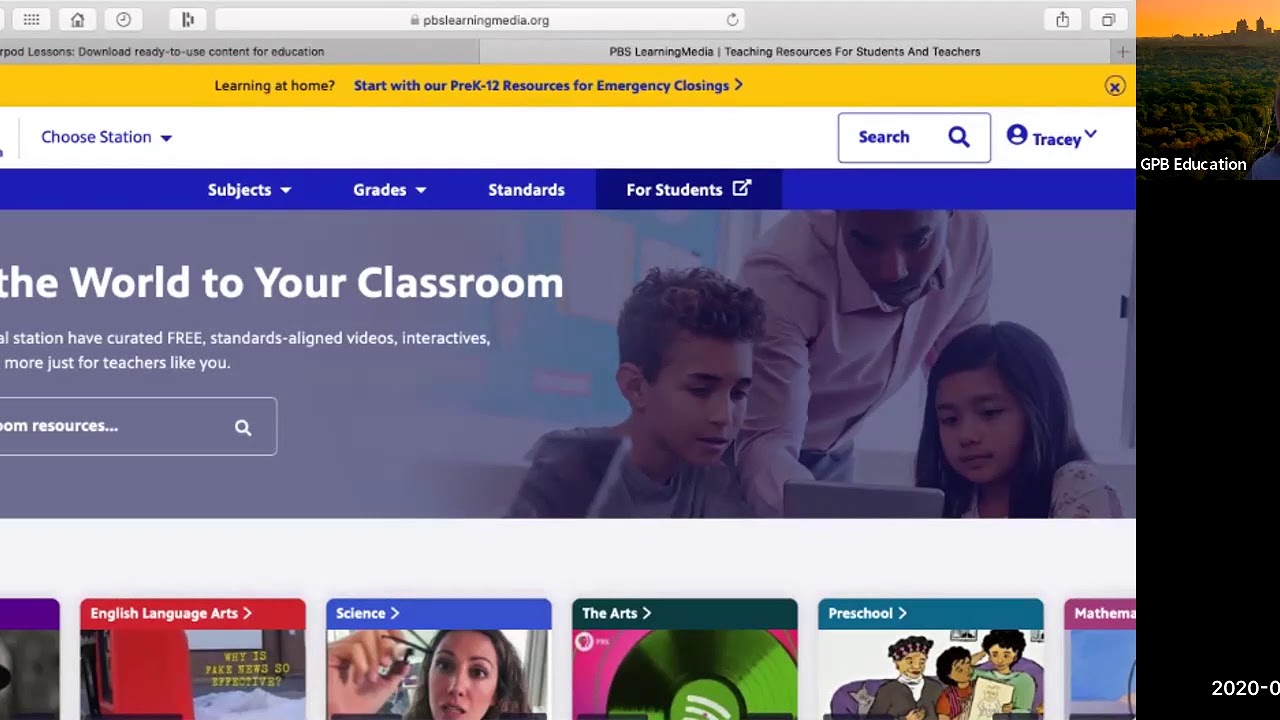This screenshot has width=1280, height=720.
Task: Open the Preschool category link
Action: click(867, 613)
